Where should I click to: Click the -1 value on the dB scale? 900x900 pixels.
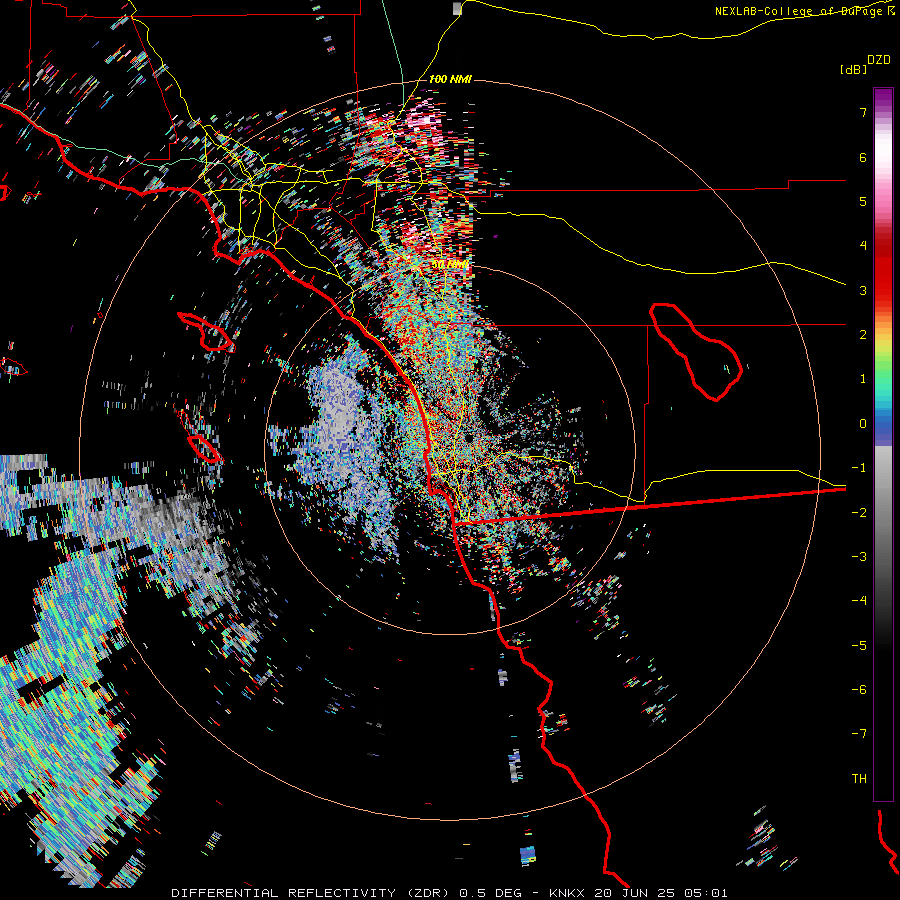(x=859, y=468)
